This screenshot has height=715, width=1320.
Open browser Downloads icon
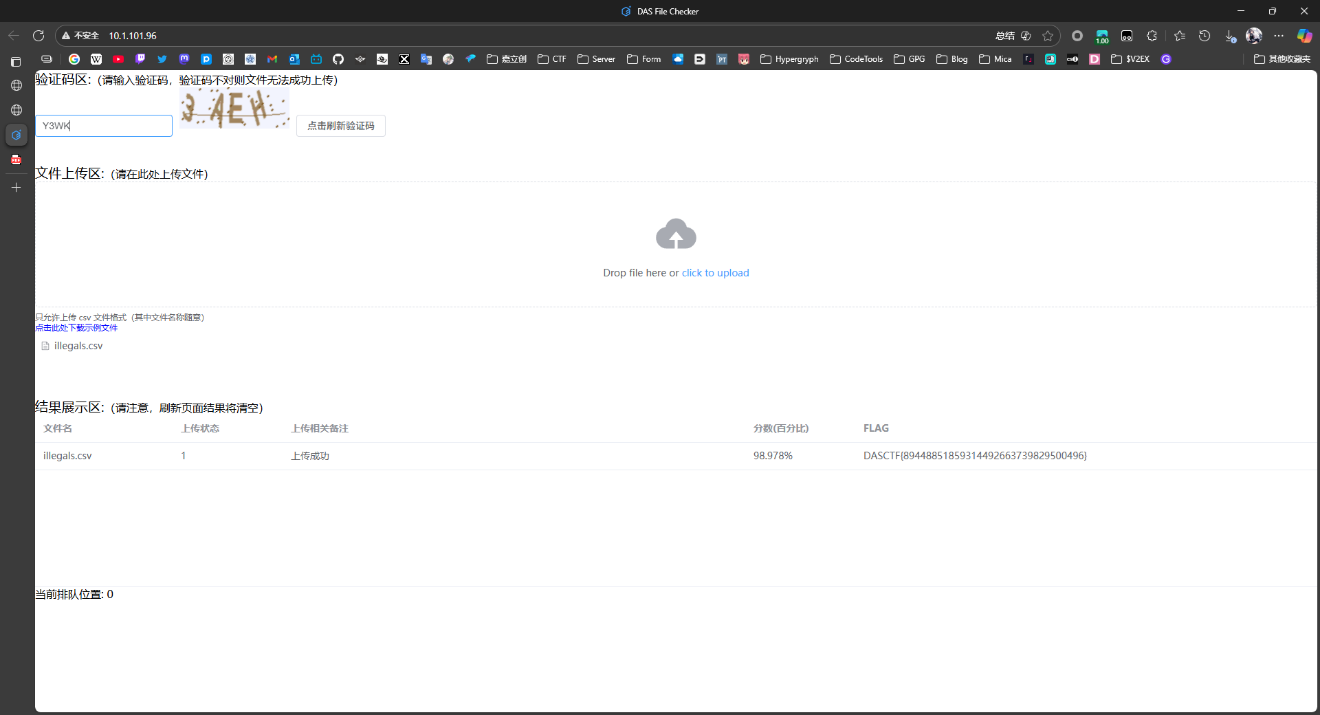[1229, 35]
